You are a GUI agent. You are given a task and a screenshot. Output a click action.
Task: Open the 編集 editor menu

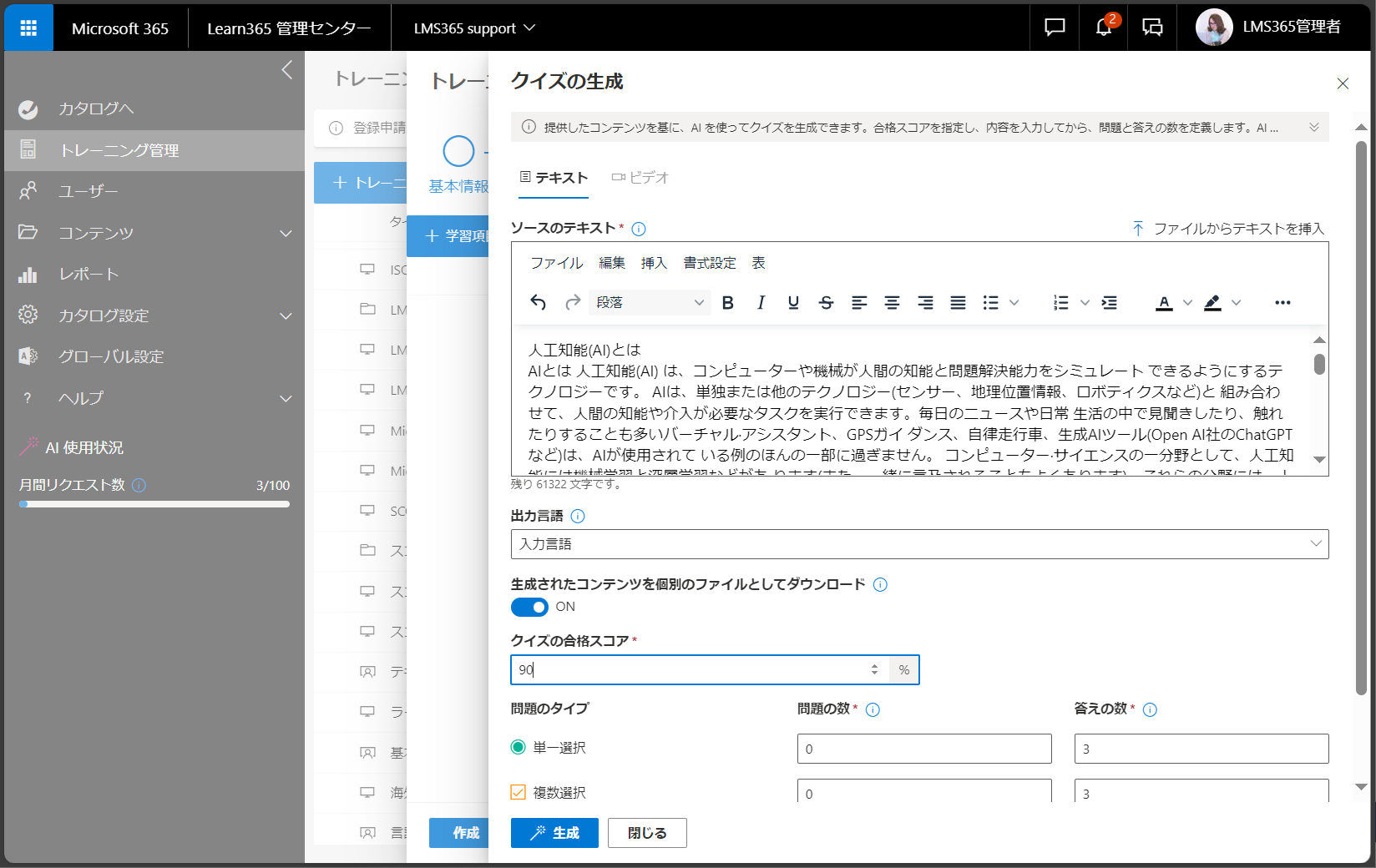point(612,263)
